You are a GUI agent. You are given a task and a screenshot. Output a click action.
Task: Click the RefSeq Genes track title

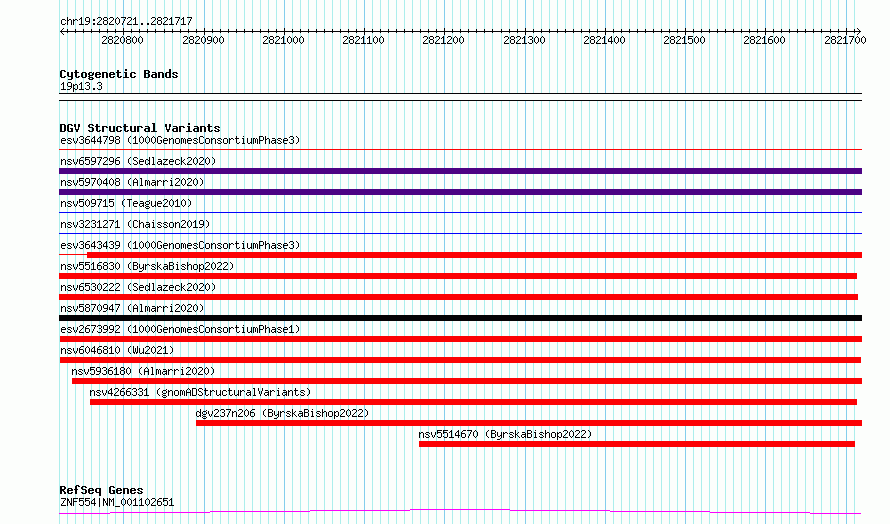tap(101, 490)
